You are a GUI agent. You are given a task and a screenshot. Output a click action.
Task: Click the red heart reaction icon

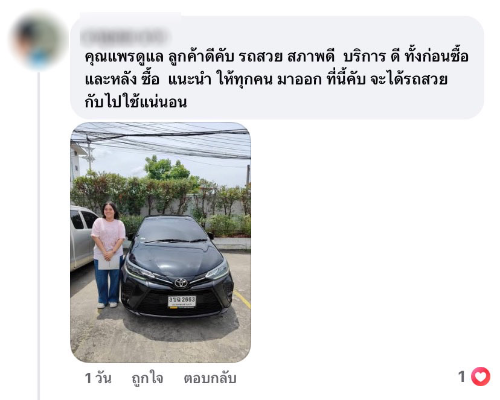click(x=480, y=377)
